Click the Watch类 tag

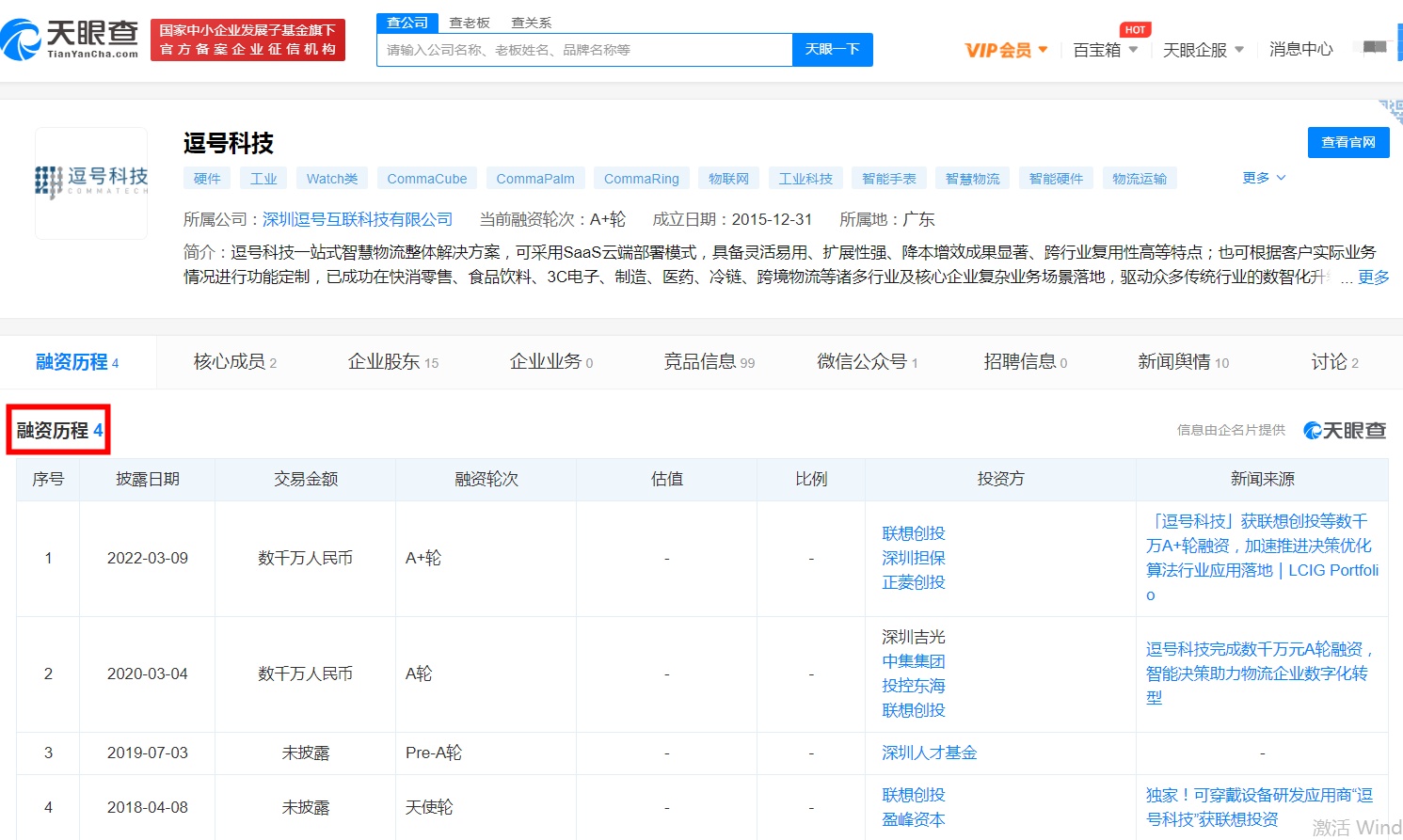point(332,179)
